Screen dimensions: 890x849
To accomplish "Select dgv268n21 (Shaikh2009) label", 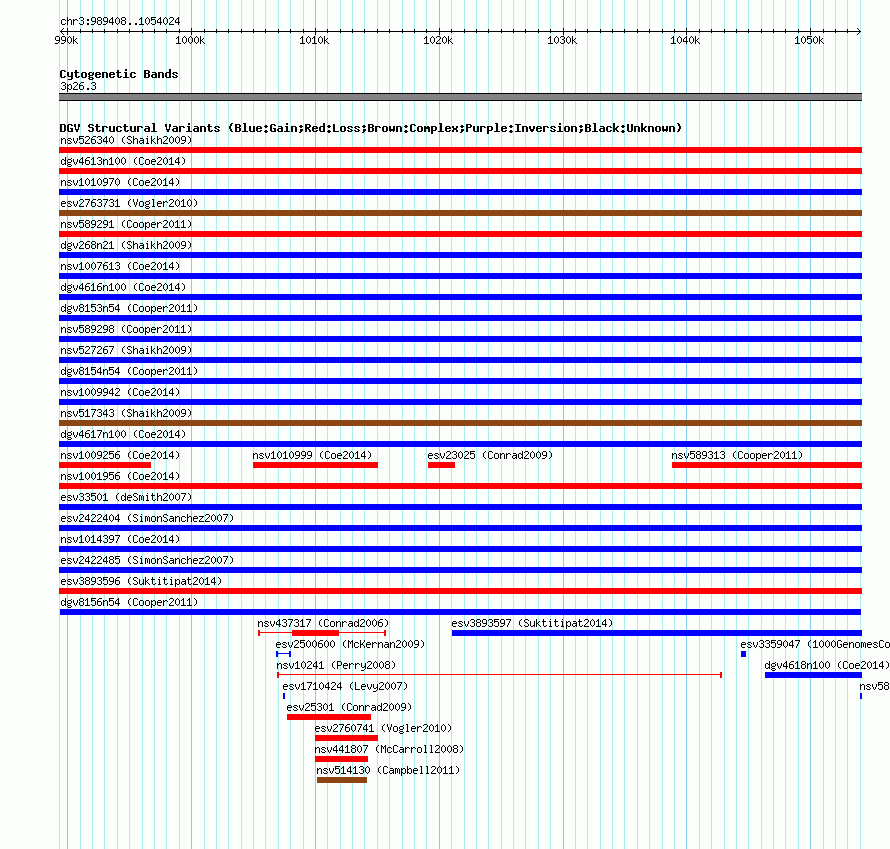I will coord(126,245).
